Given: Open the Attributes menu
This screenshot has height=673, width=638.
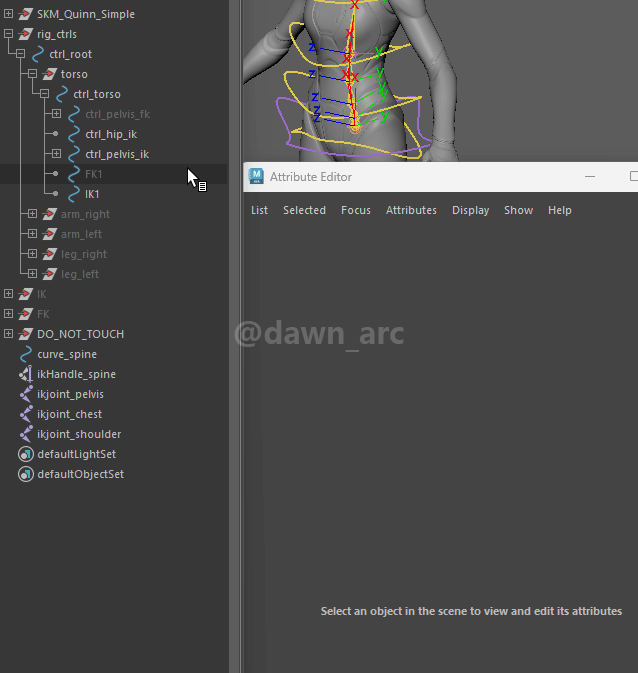Looking at the screenshot, I should (411, 210).
